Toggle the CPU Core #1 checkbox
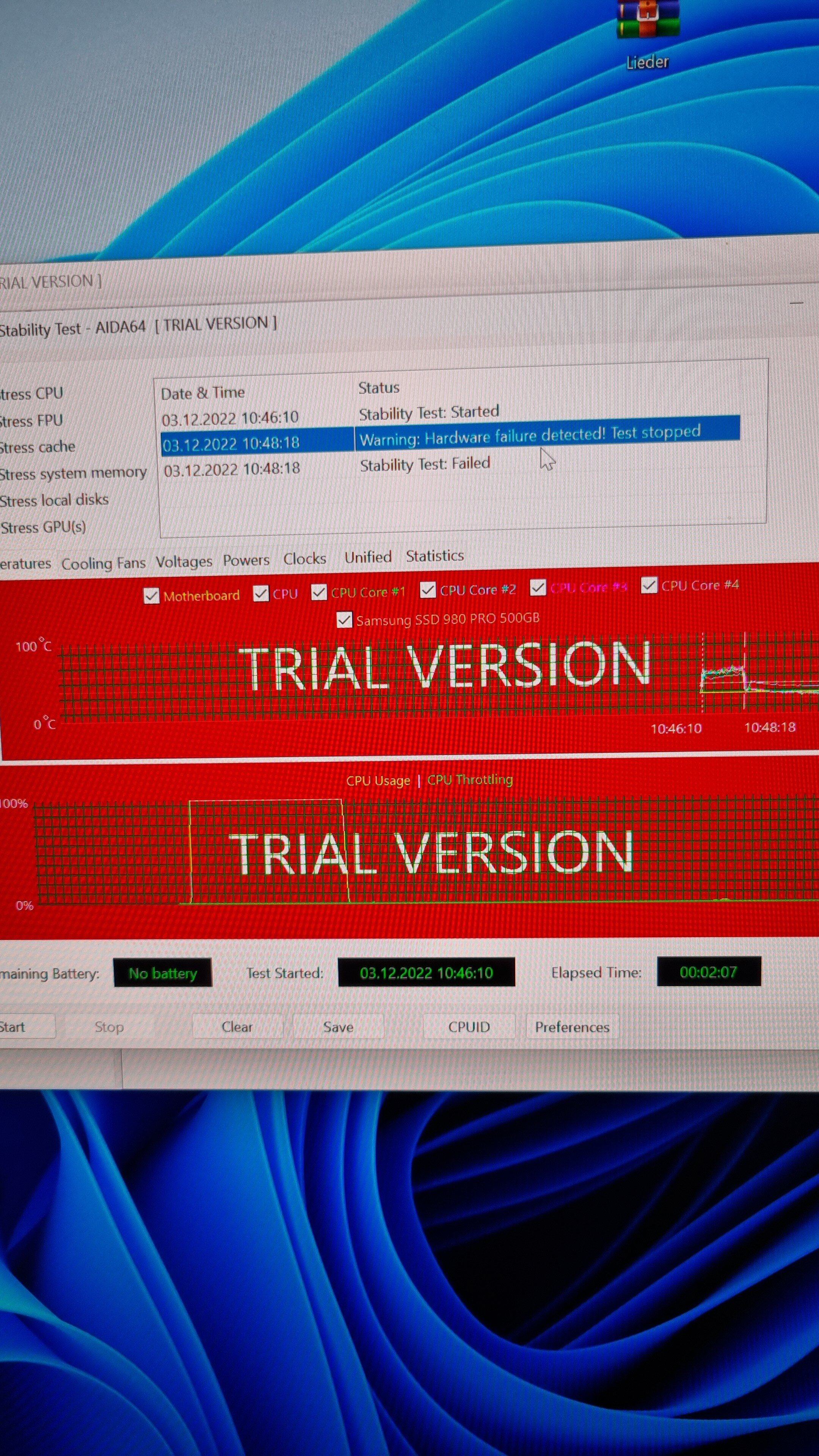Viewport: 819px width, 1456px height. click(x=319, y=592)
